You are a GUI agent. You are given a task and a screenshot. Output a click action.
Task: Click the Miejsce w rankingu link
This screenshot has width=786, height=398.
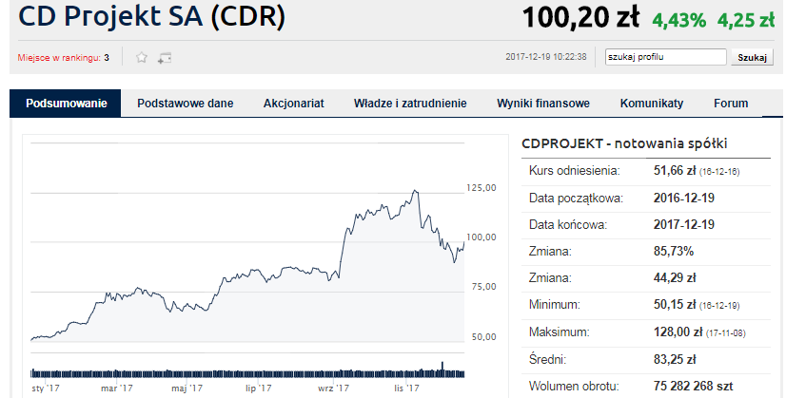point(59,58)
